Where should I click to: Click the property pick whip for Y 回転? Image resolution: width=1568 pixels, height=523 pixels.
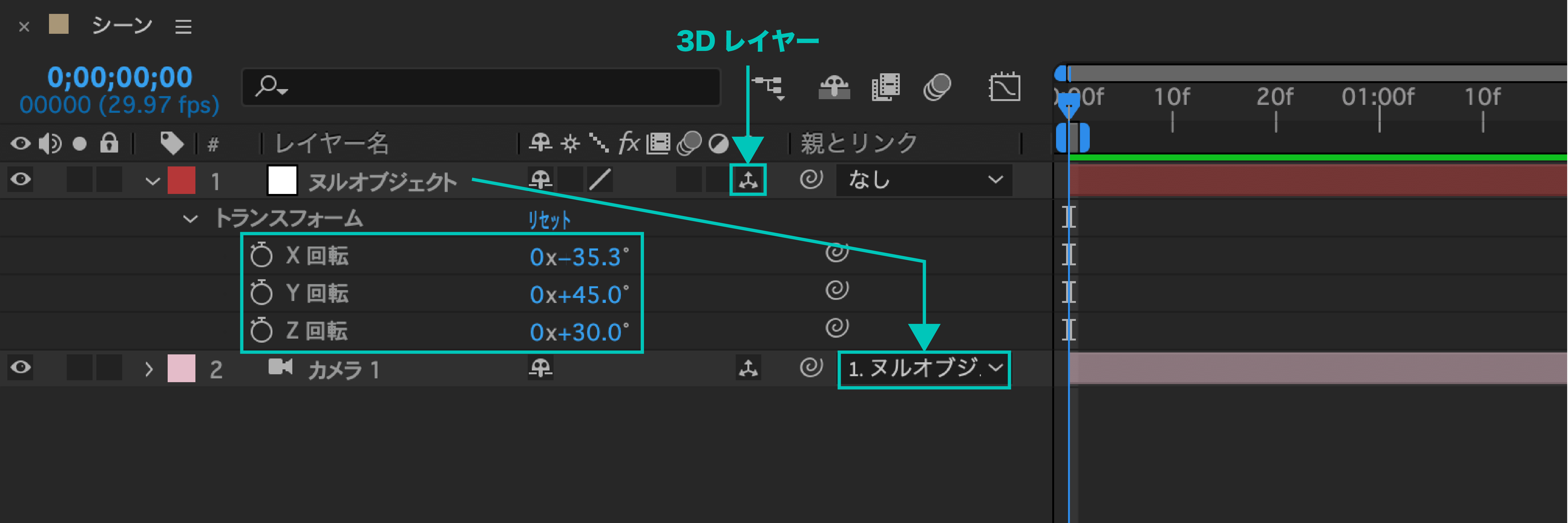(837, 289)
